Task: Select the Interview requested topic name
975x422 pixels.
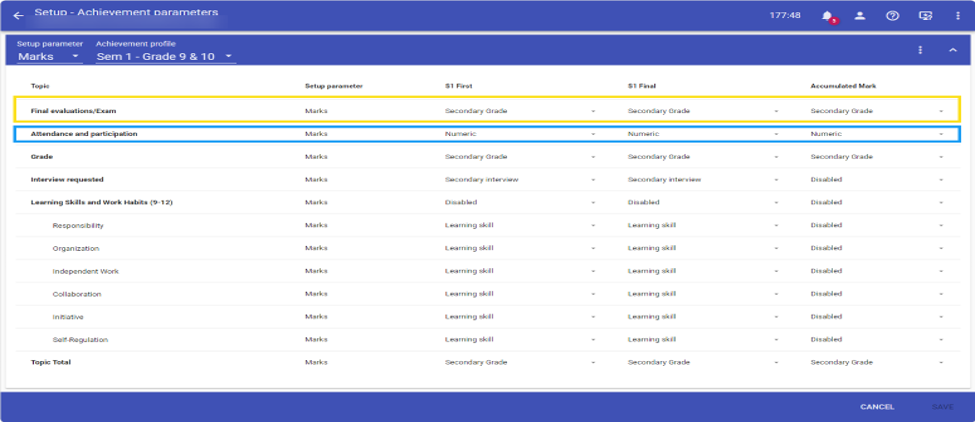Action: tap(67, 180)
